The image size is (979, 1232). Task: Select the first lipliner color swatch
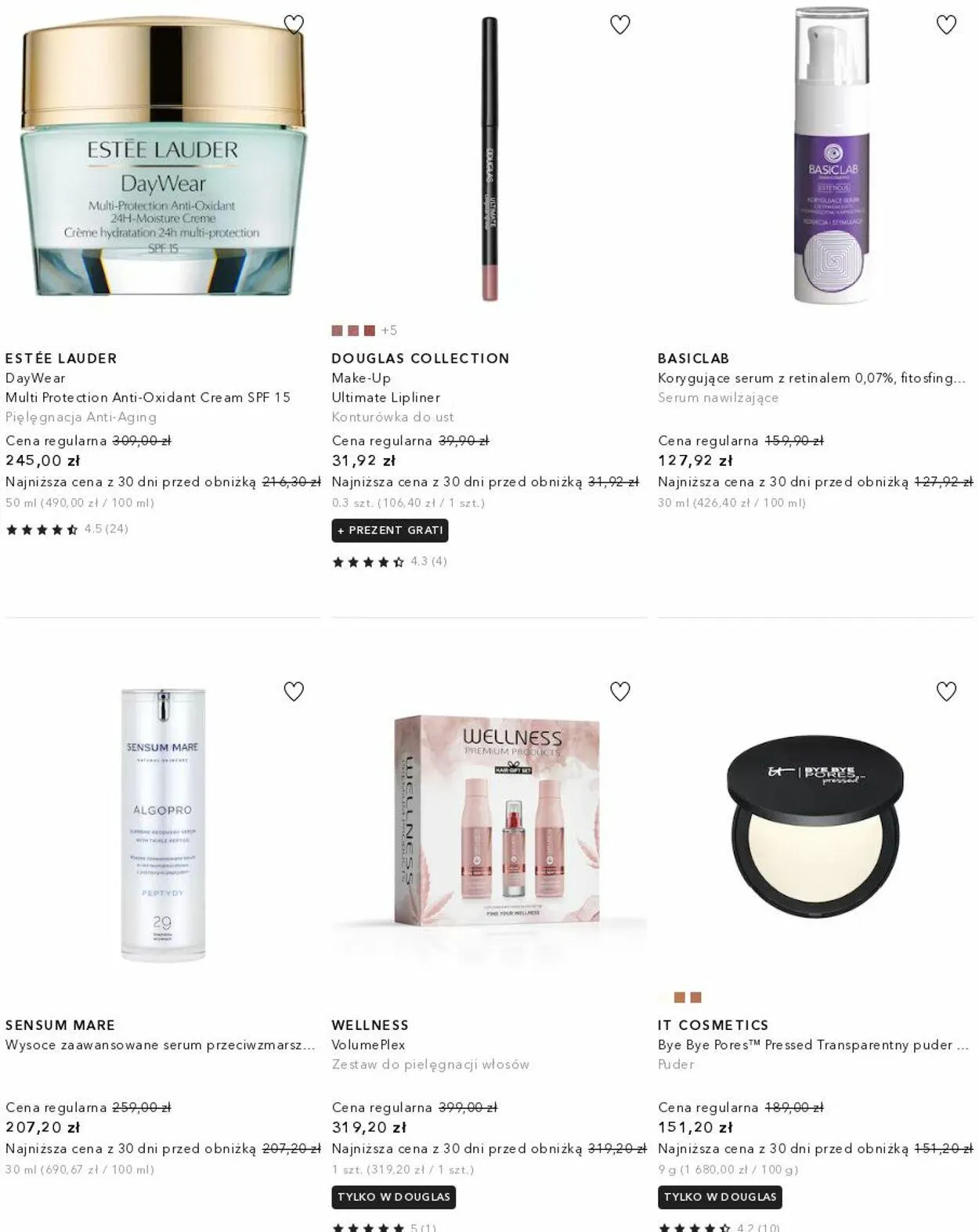(338, 331)
